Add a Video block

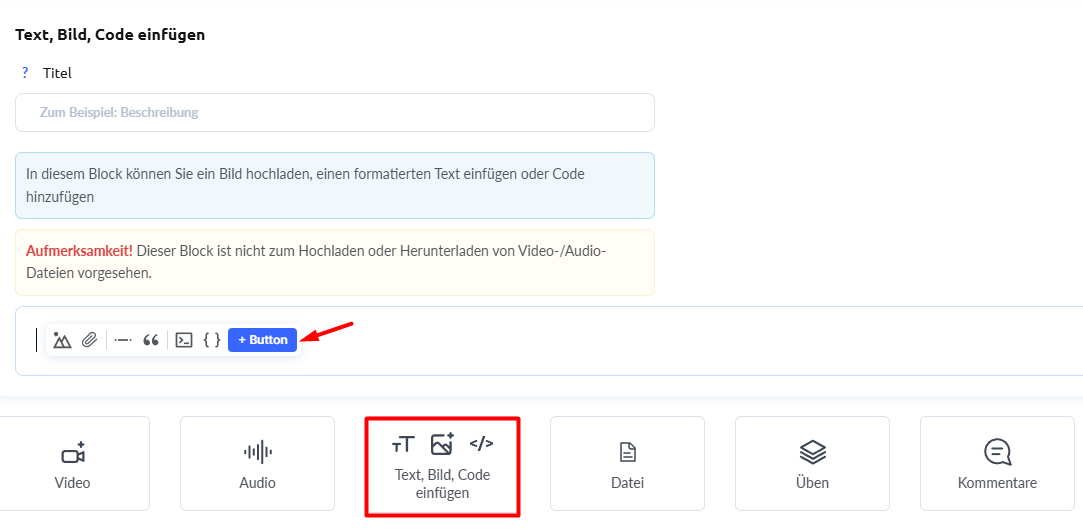[x=73, y=464]
